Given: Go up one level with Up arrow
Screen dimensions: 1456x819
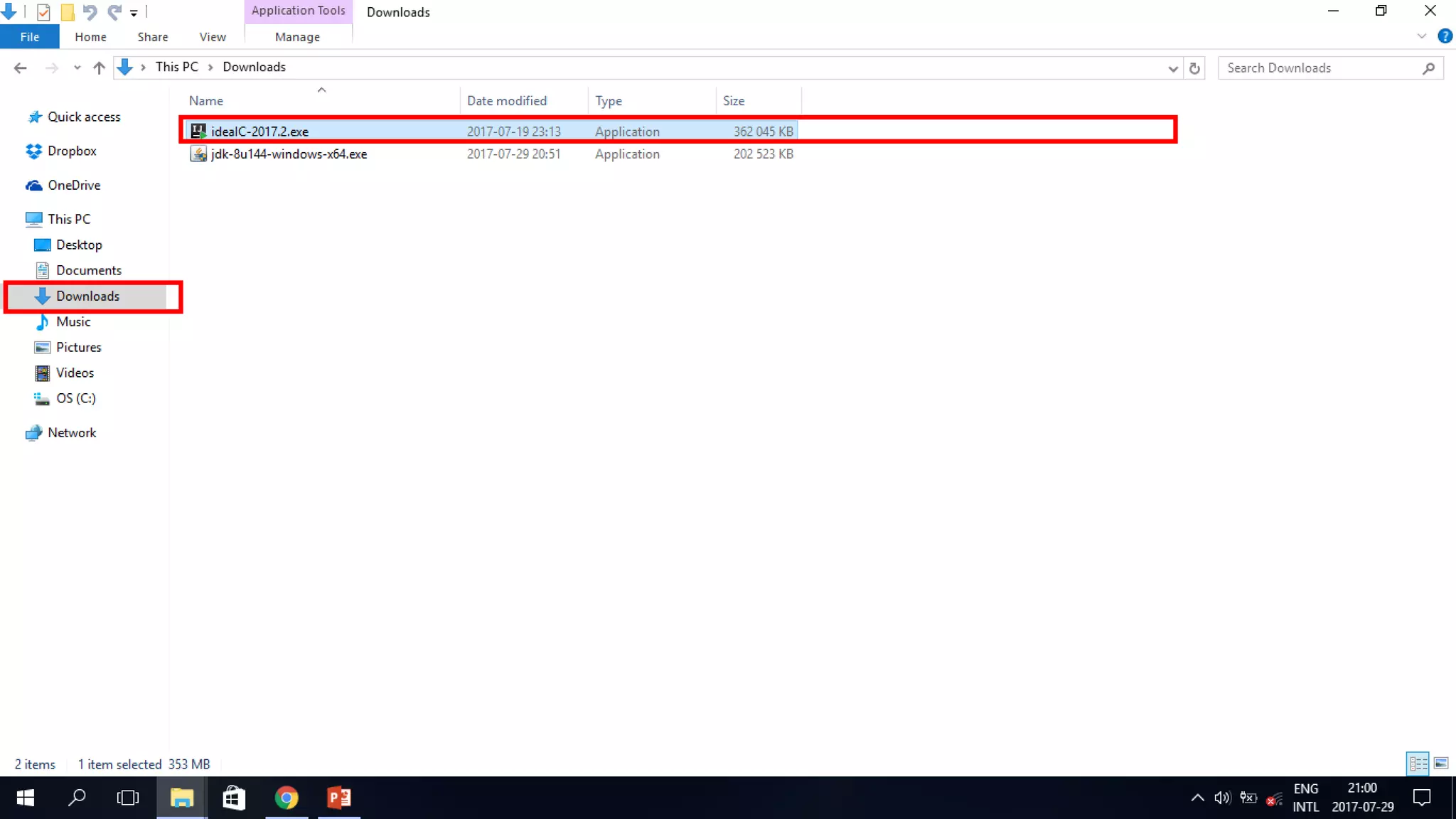Looking at the screenshot, I should (99, 68).
